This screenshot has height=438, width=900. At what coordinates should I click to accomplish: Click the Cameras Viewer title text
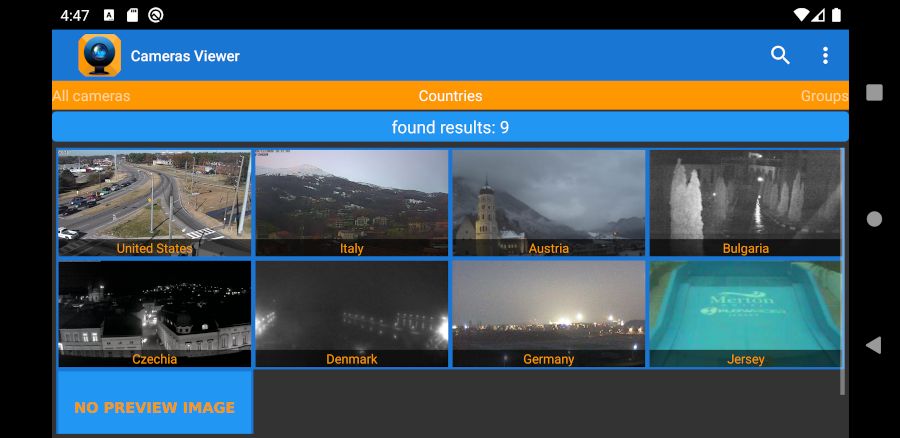pyautogui.click(x=185, y=56)
